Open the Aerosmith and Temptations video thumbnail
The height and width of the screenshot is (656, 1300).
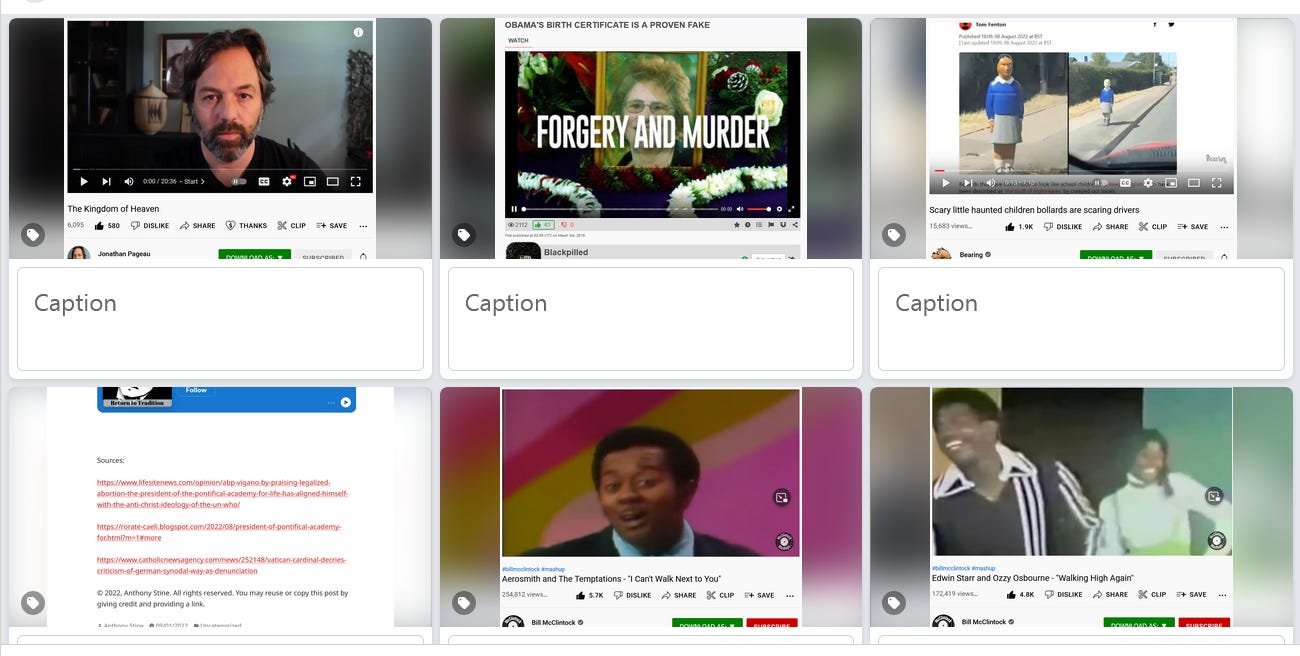tap(651, 473)
